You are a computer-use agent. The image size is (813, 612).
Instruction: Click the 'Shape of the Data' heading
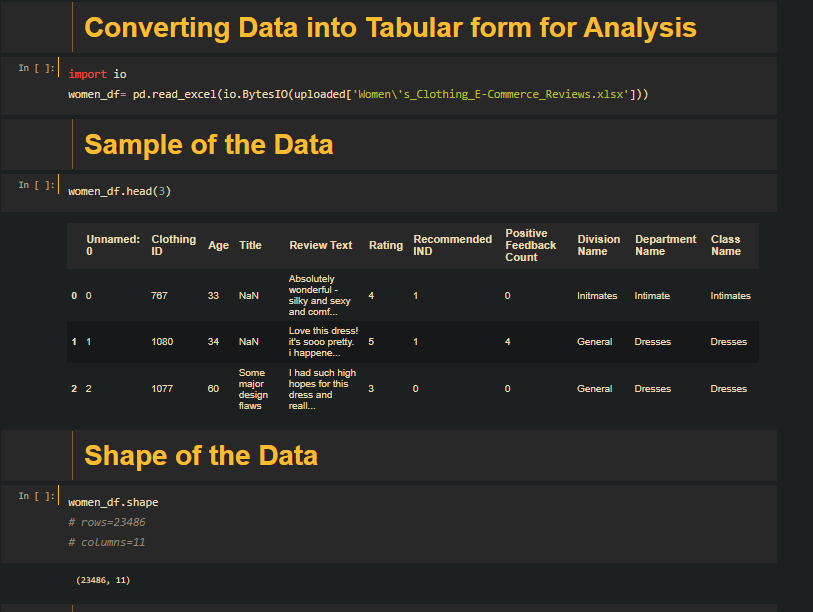(x=201, y=456)
